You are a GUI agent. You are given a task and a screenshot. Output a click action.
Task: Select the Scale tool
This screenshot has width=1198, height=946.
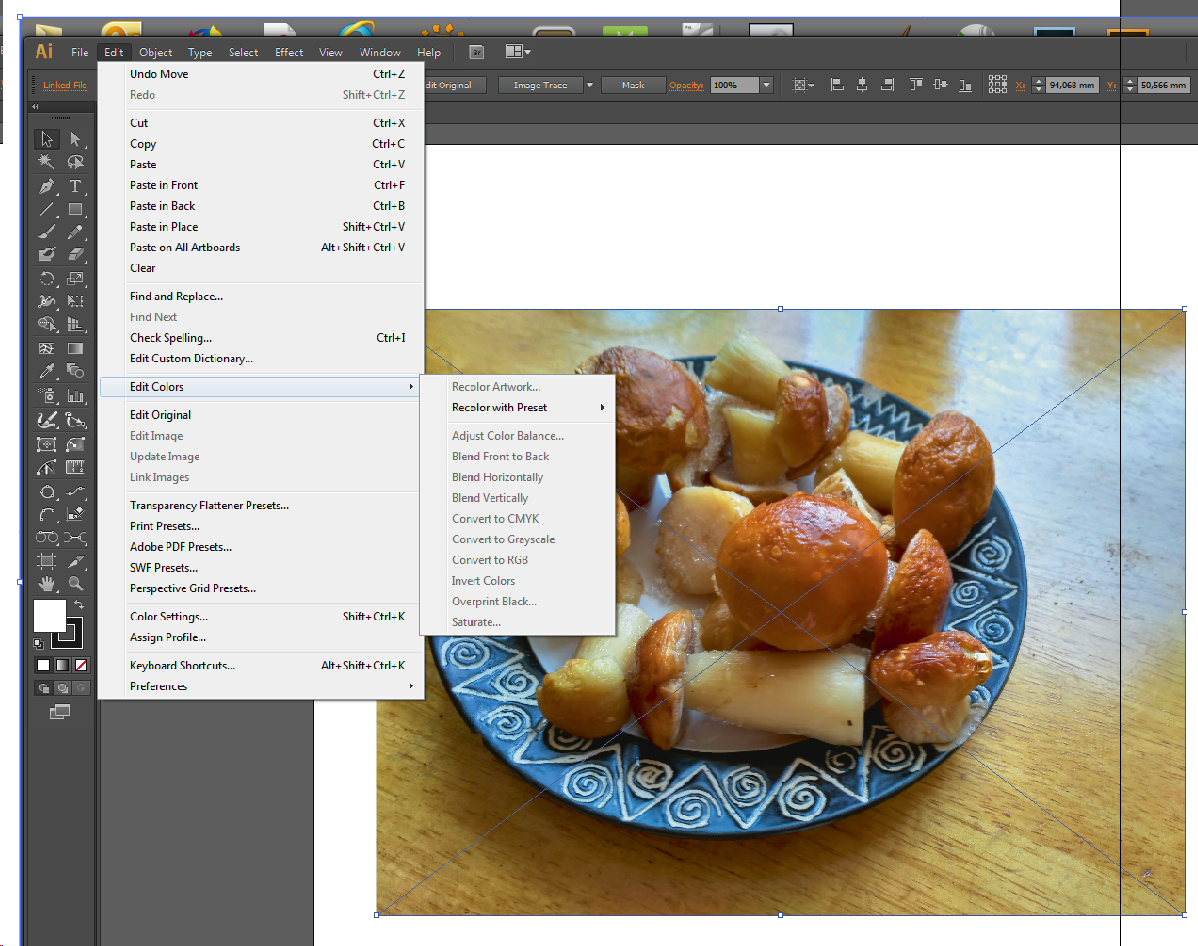point(75,278)
